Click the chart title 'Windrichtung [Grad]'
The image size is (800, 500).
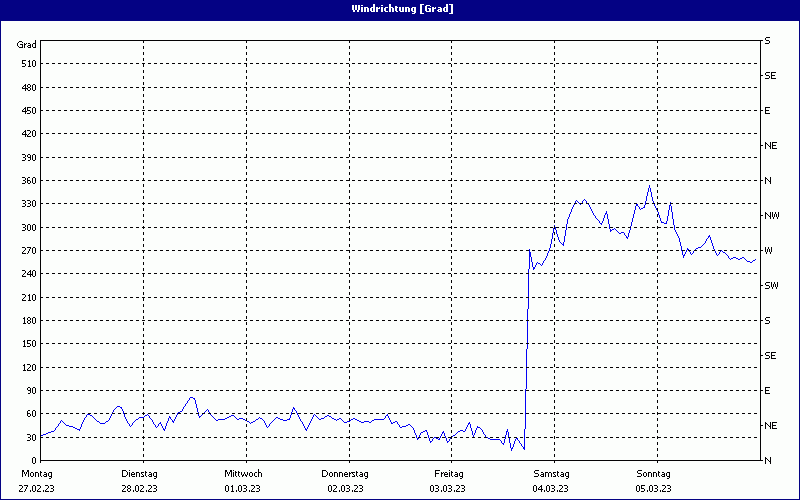402,9
